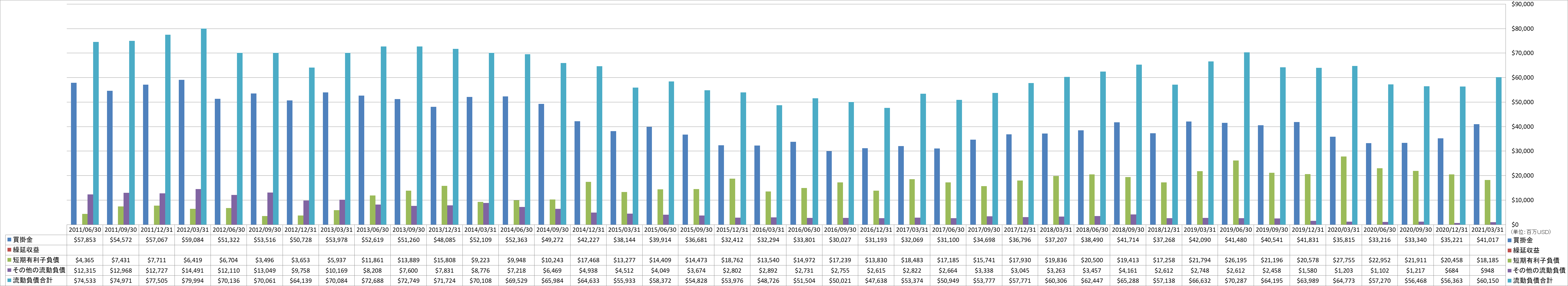Click the 買掛金 bar for 2021/03/31
This screenshot has width=1568, height=286.
[1477, 174]
